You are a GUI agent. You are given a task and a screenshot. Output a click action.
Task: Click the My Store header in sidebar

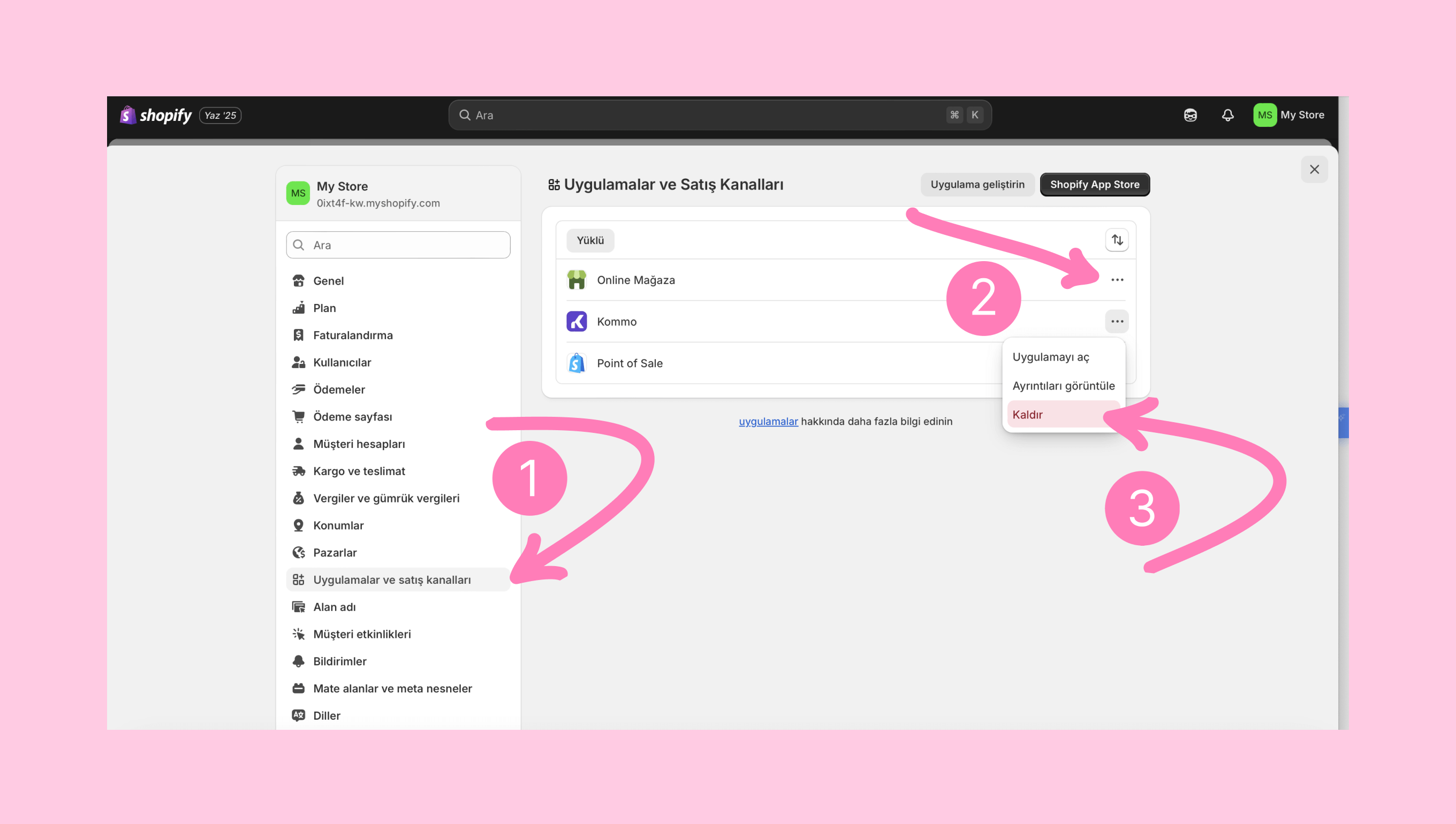point(398,194)
